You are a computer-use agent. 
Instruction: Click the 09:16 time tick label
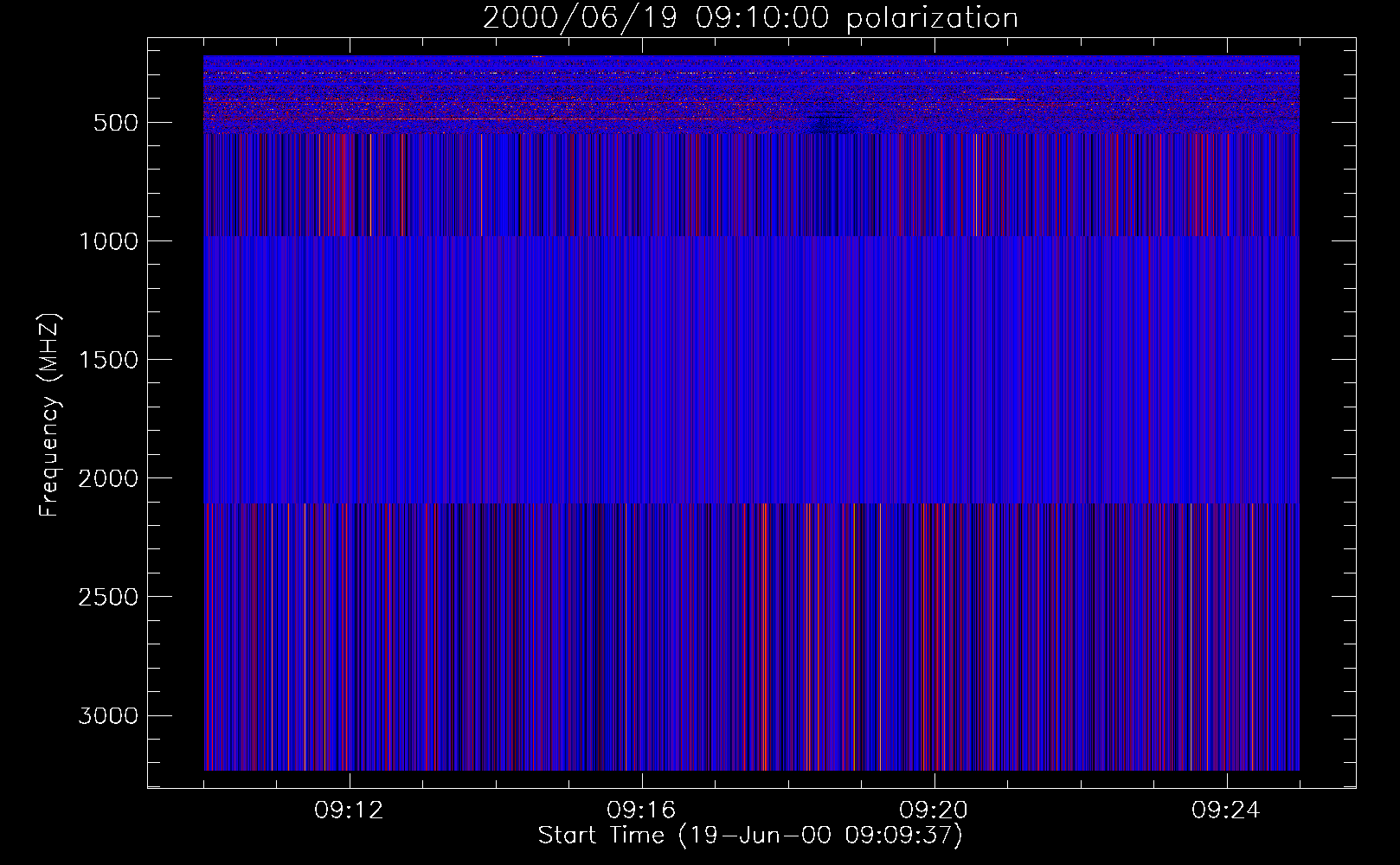tap(641, 811)
